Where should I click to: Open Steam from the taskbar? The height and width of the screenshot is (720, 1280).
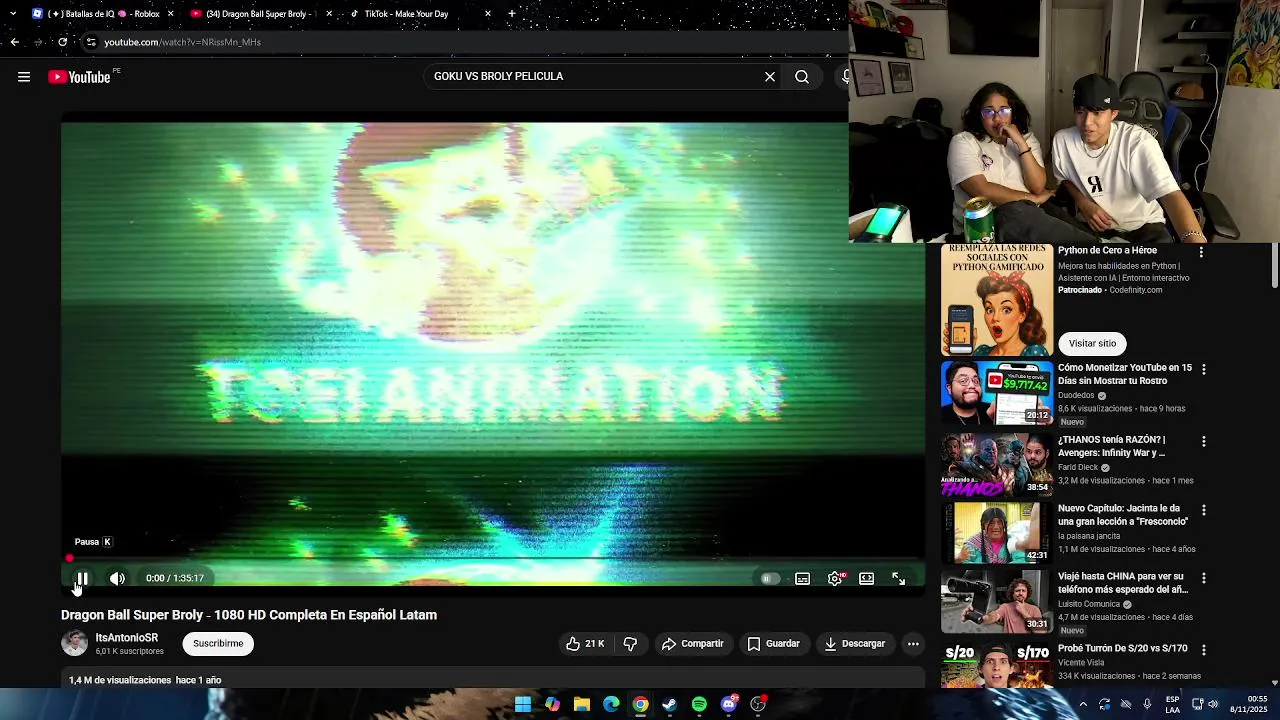(670, 705)
